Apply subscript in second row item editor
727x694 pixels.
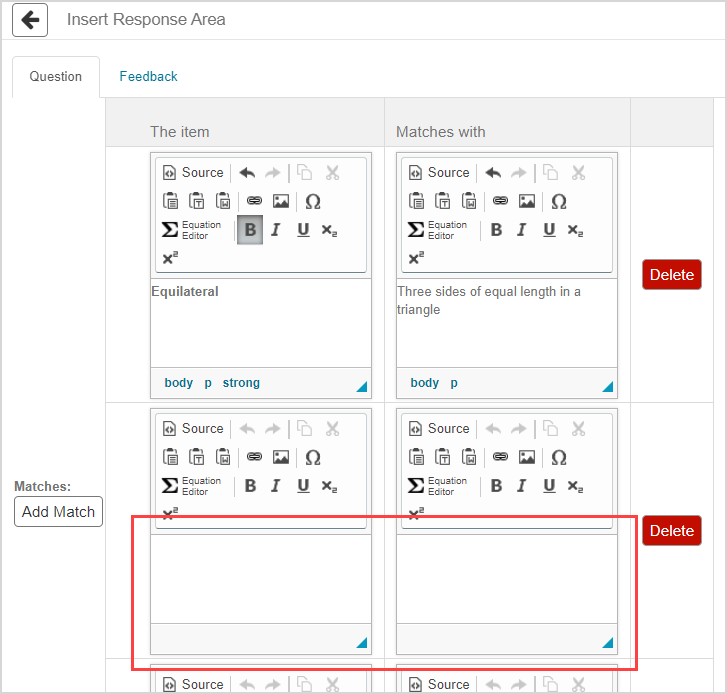pyautogui.click(x=329, y=486)
